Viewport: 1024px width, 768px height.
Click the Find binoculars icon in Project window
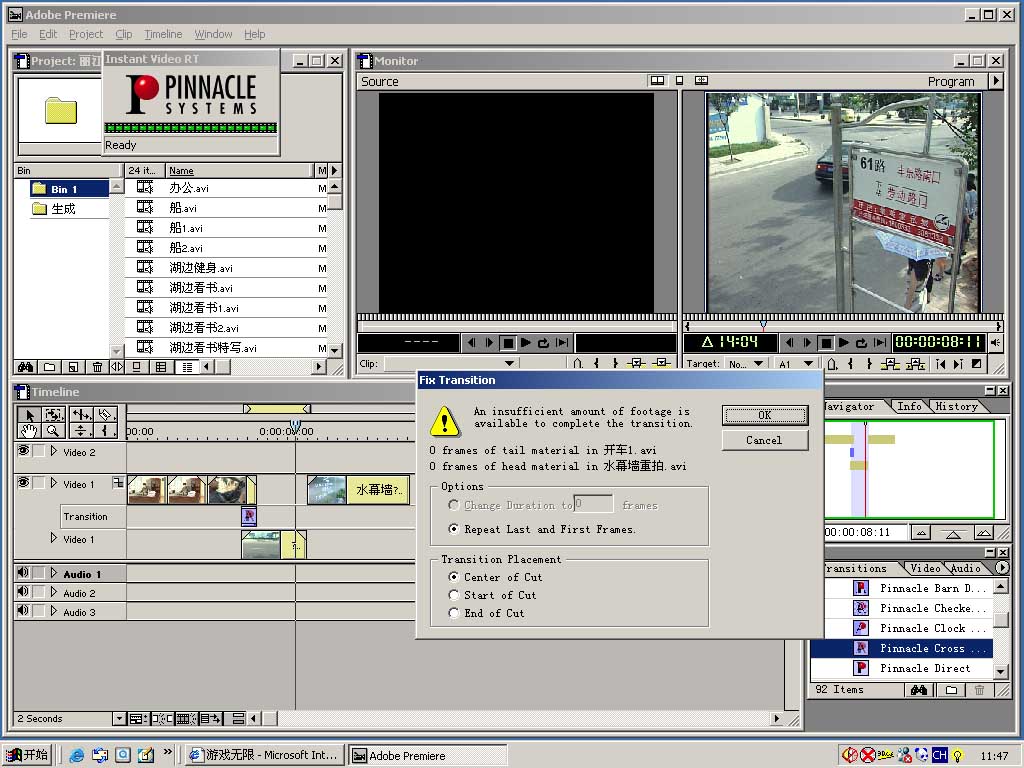tap(25, 367)
